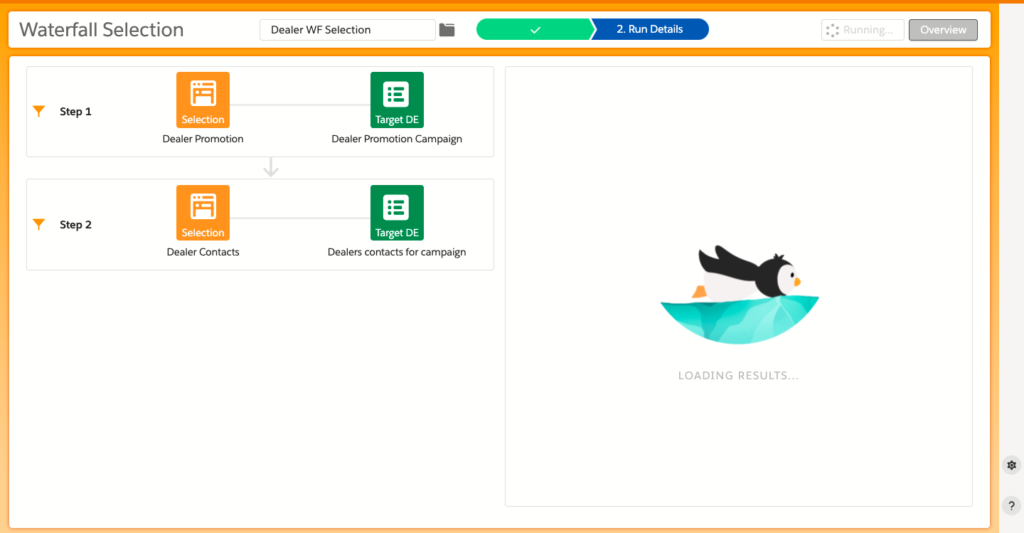
Task: Click the Running... button
Action: tap(863, 30)
